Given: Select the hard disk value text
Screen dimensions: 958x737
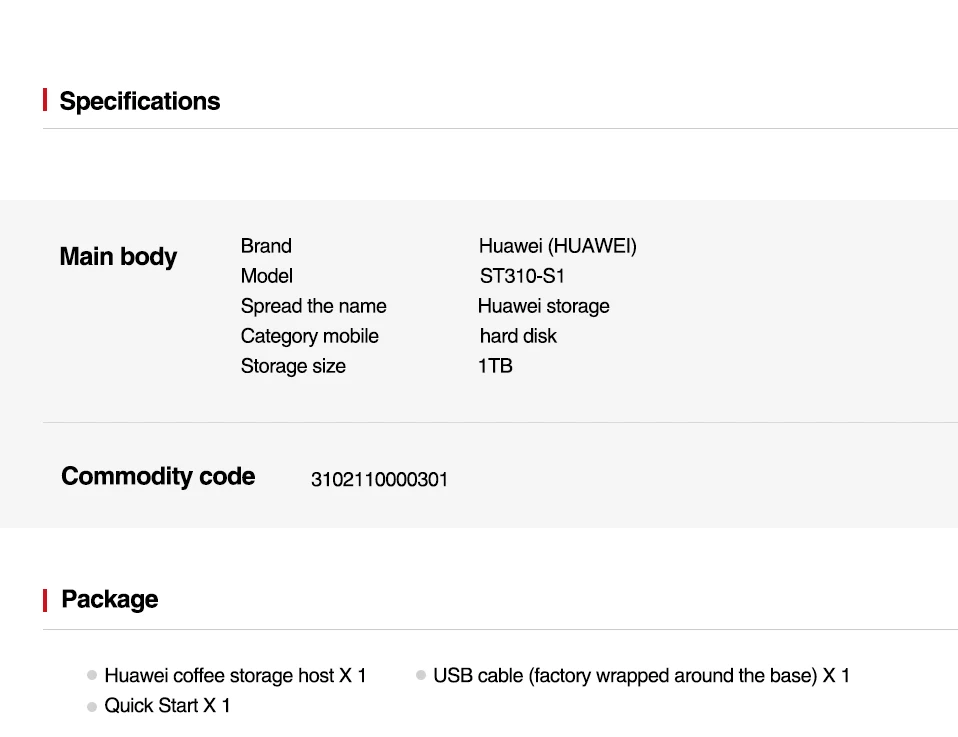Looking at the screenshot, I should pyautogui.click(x=518, y=336).
